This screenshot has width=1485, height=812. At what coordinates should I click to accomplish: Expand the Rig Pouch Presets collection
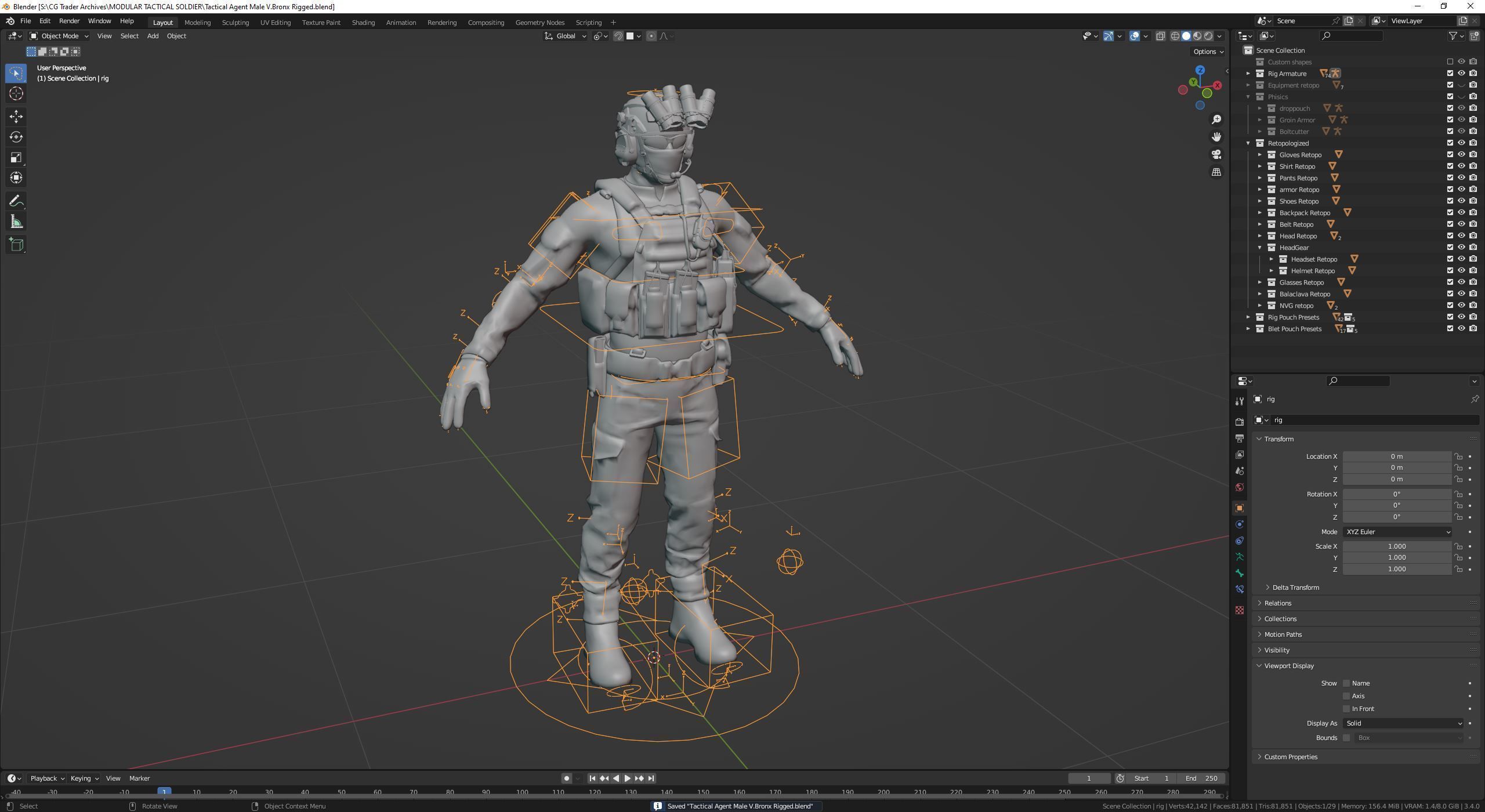coord(1248,317)
